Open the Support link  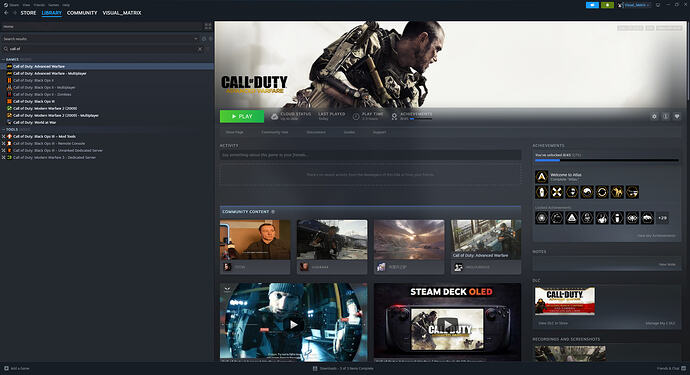click(379, 132)
